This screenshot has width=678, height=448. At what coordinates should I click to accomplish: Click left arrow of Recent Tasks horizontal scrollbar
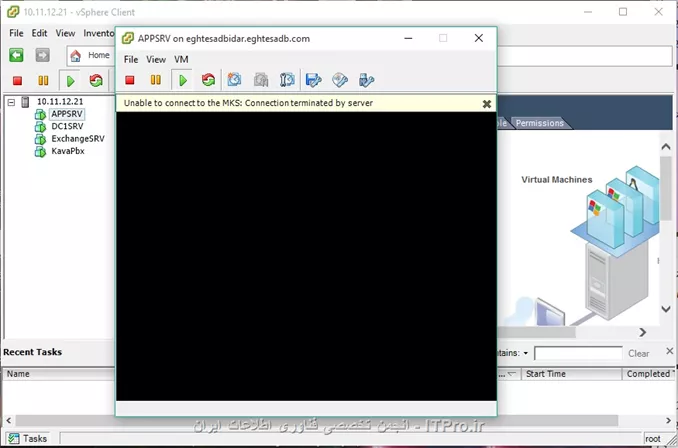point(8,420)
